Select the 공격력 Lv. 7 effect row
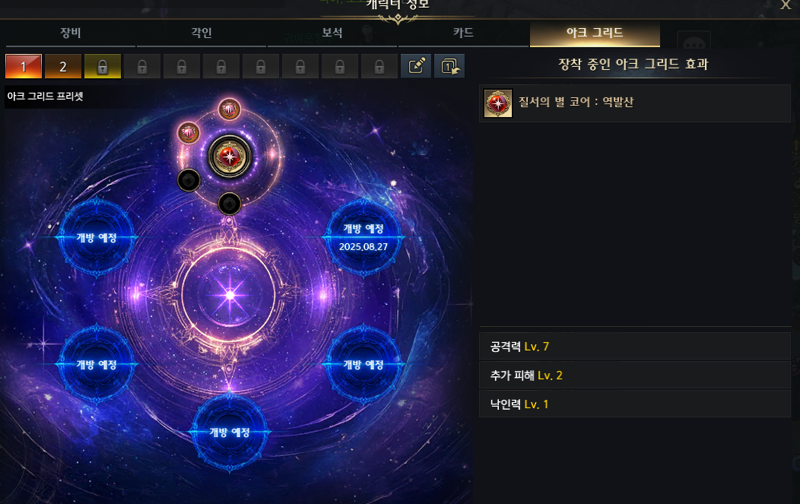Viewport: 800px width, 504px height. (x=635, y=347)
